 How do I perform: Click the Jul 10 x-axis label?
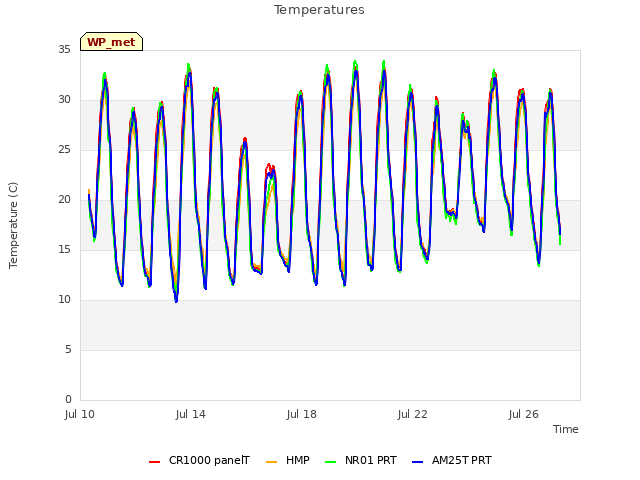pyautogui.click(x=80, y=415)
